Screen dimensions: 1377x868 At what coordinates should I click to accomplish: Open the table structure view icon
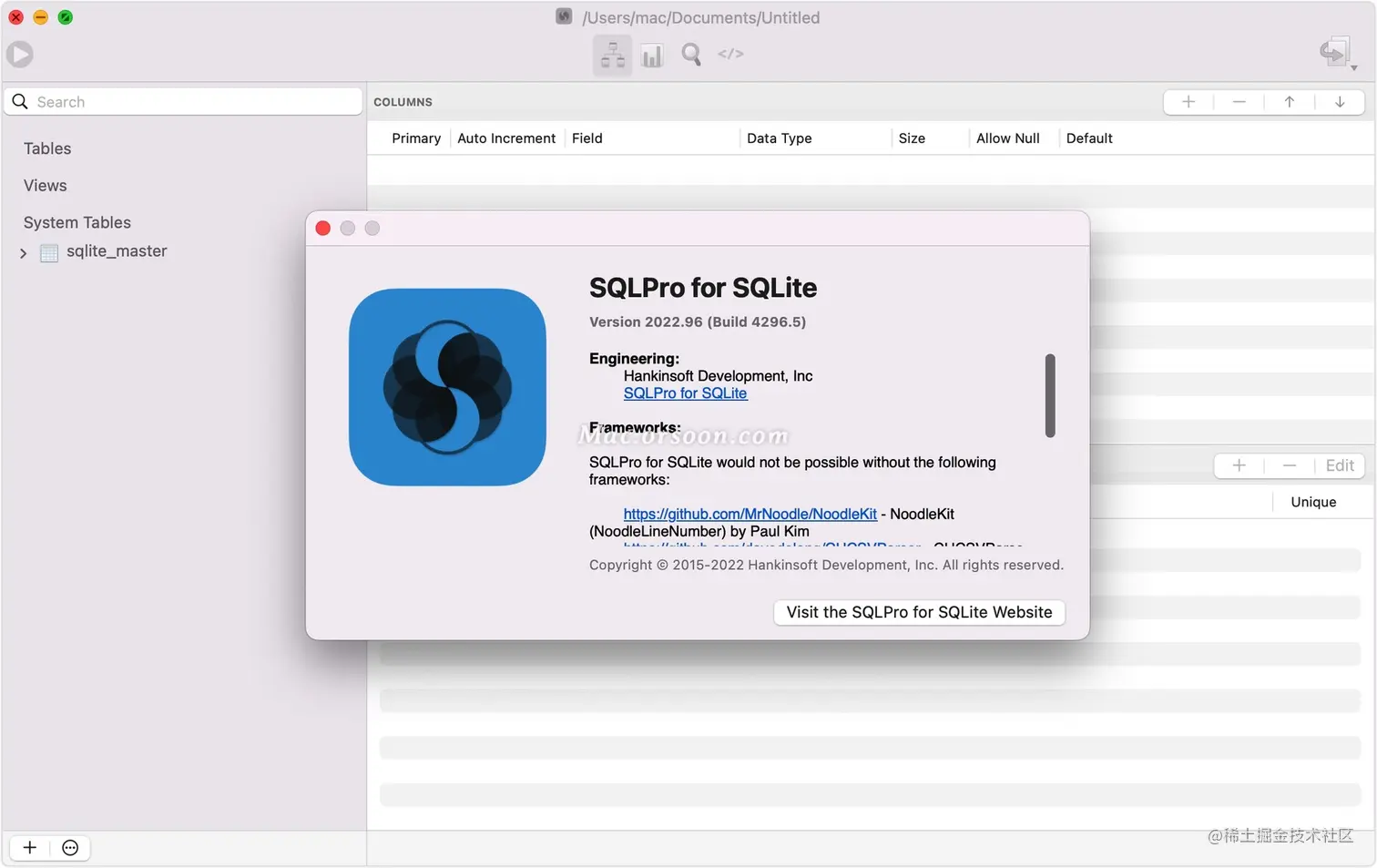(613, 55)
